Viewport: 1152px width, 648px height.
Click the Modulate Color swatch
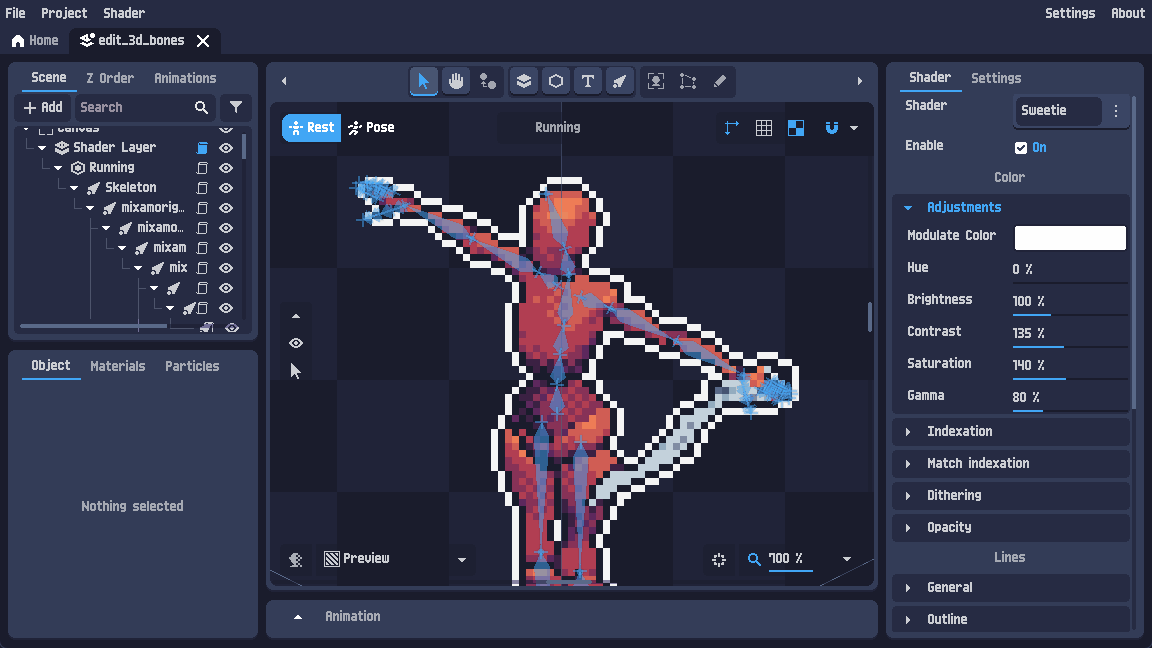tap(1070, 237)
